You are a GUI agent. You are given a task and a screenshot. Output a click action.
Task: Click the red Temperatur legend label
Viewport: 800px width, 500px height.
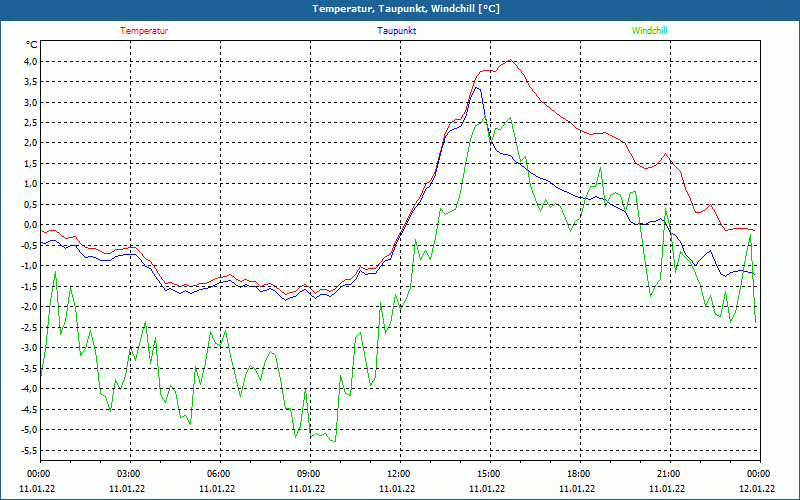coord(144,31)
